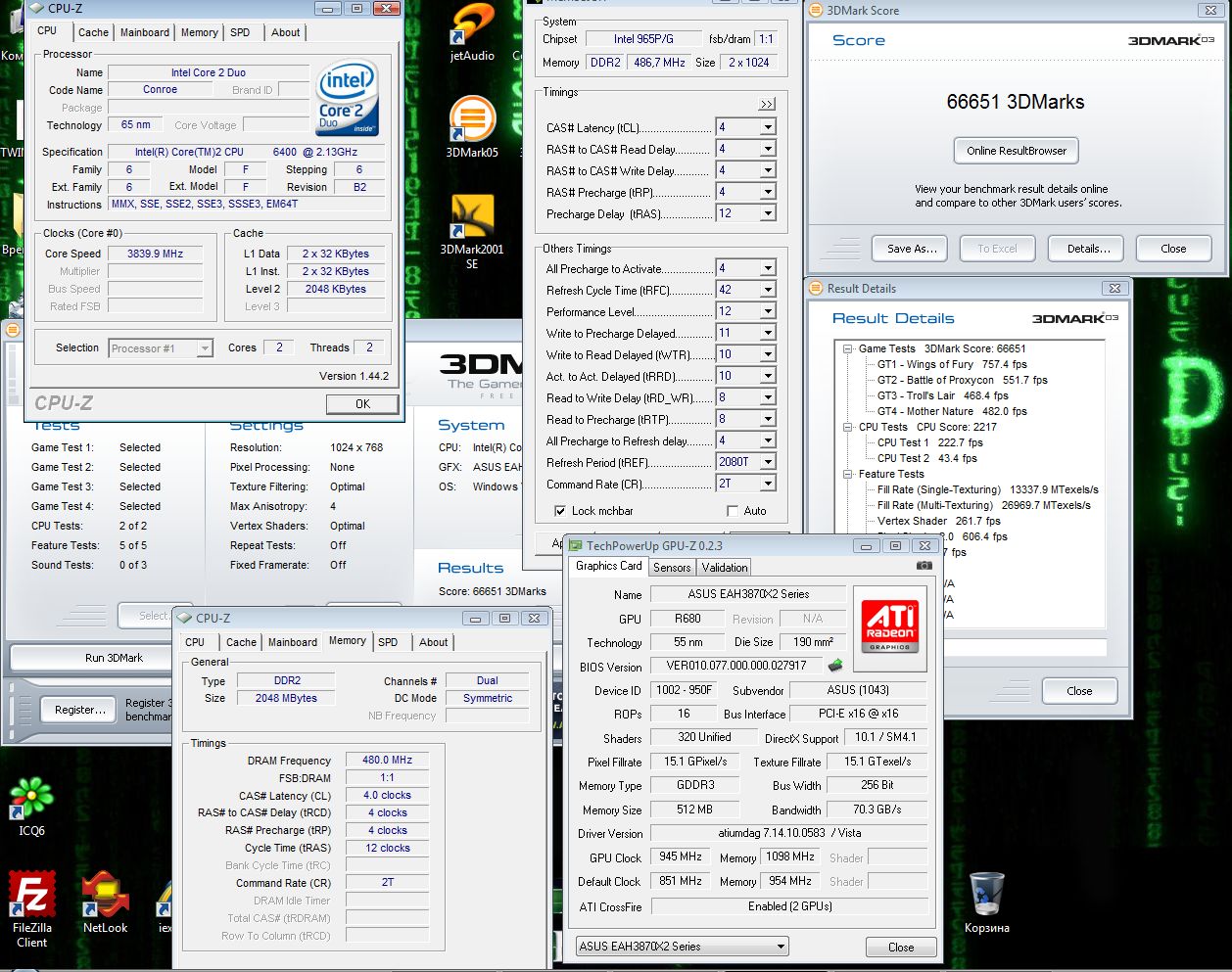Click the title icon of the CPU-Z Memory window
The height and width of the screenshot is (972, 1232).
(x=184, y=618)
